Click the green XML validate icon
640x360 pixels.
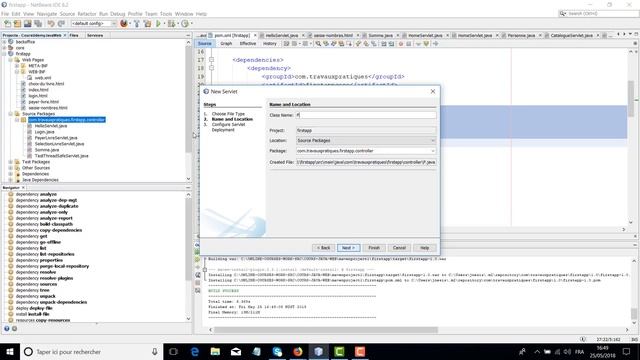pyautogui.click(x=426, y=44)
